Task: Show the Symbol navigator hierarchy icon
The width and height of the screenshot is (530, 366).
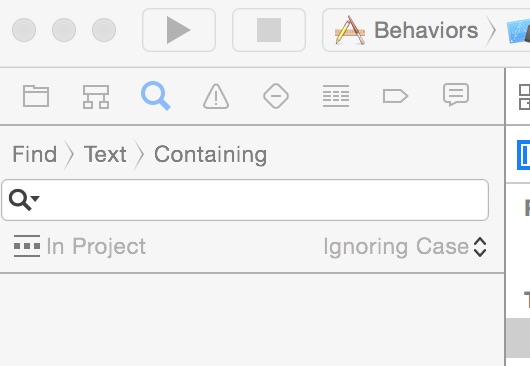Action: tap(96, 97)
